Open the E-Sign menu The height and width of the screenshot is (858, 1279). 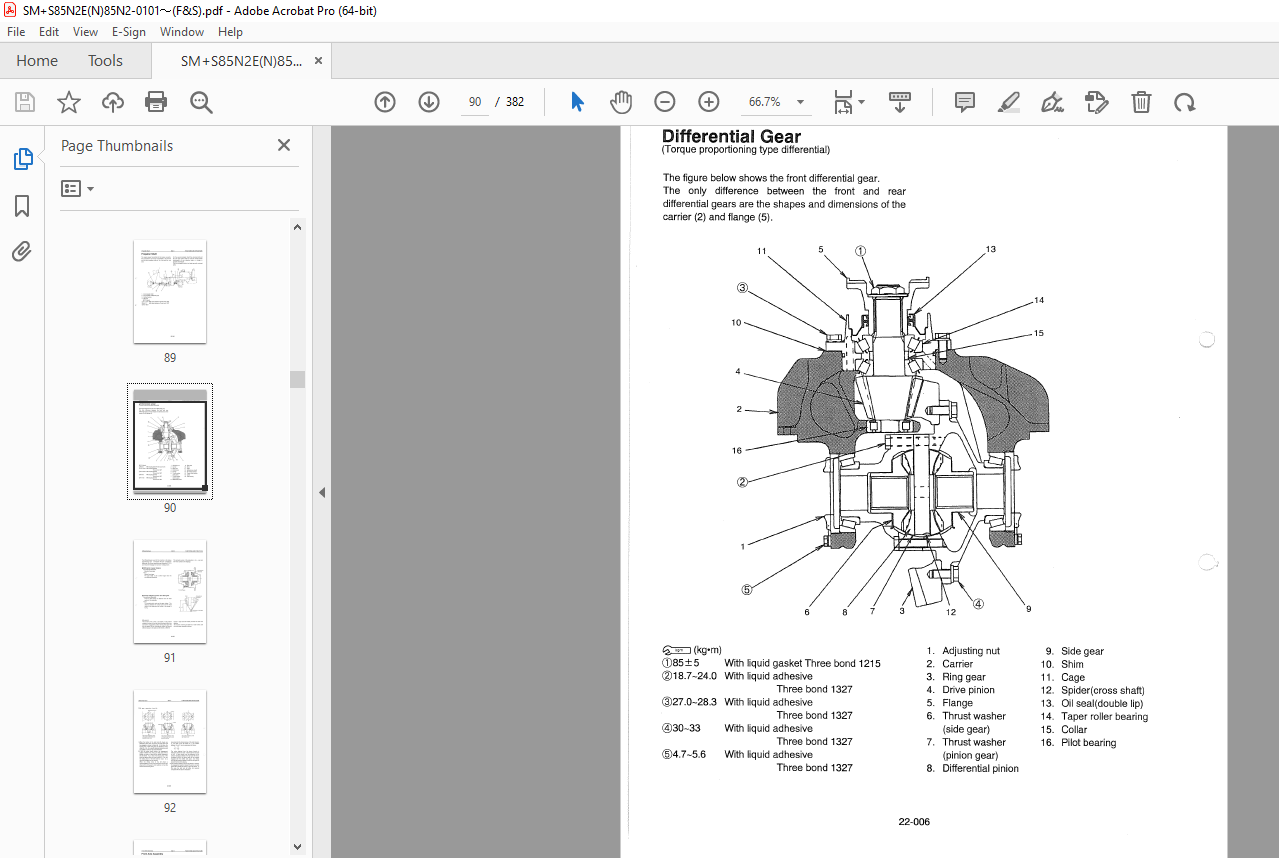pyautogui.click(x=129, y=32)
